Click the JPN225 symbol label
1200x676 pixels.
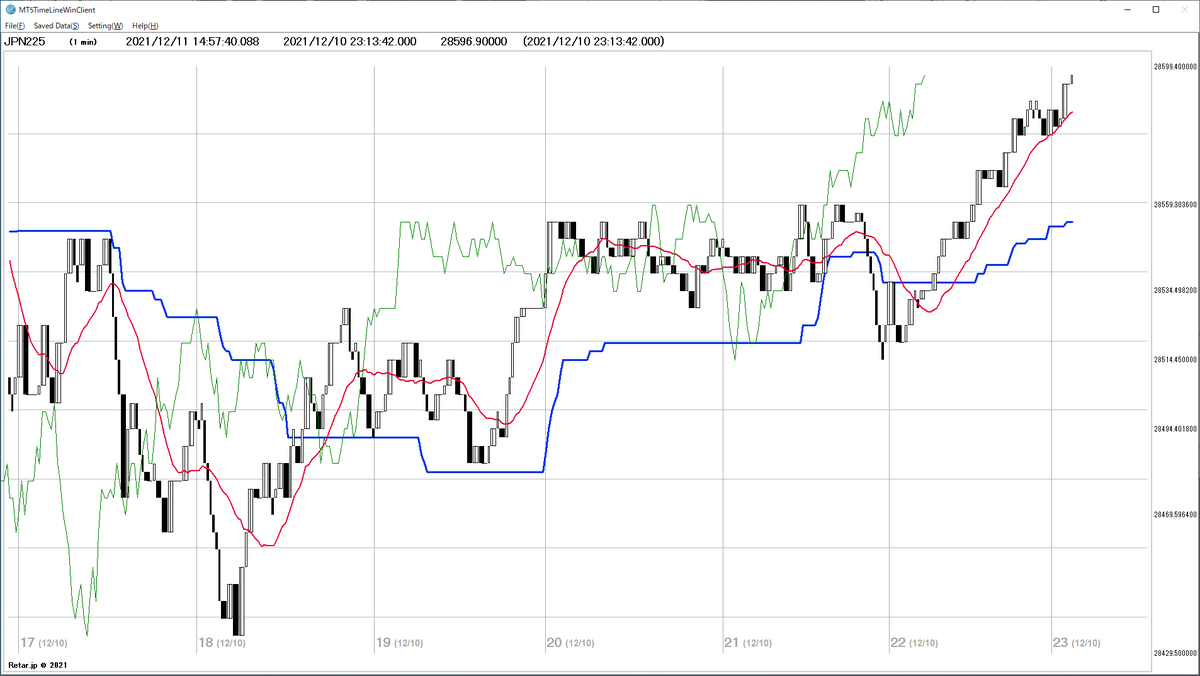click(27, 42)
